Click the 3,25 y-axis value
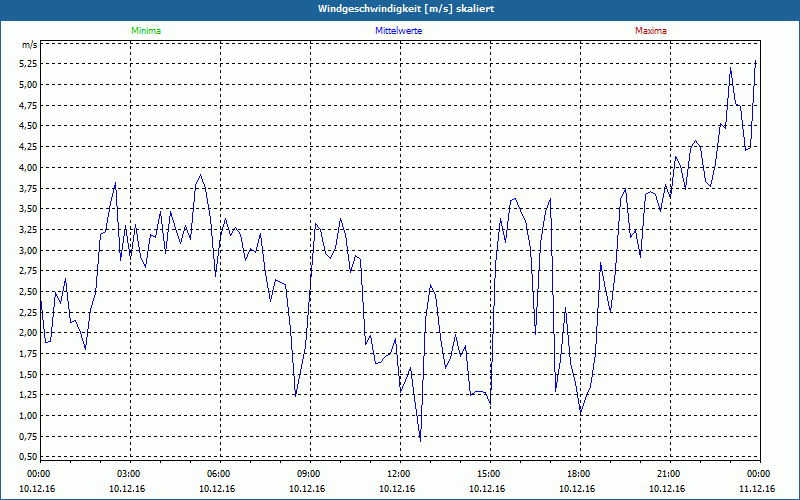This screenshot has height=500, width=800. pyautogui.click(x=29, y=230)
